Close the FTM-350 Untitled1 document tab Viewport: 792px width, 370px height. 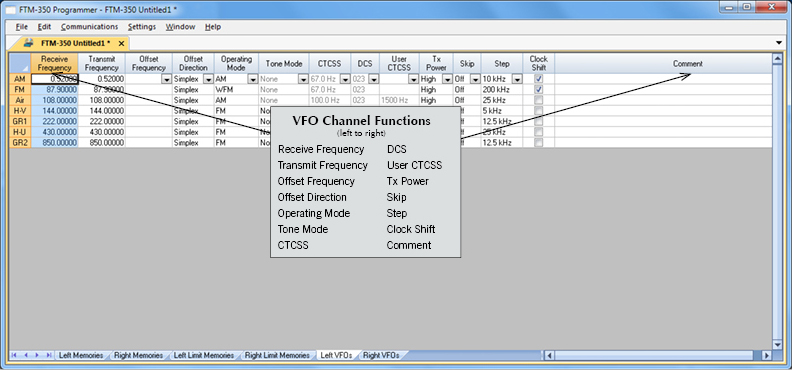click(121, 43)
